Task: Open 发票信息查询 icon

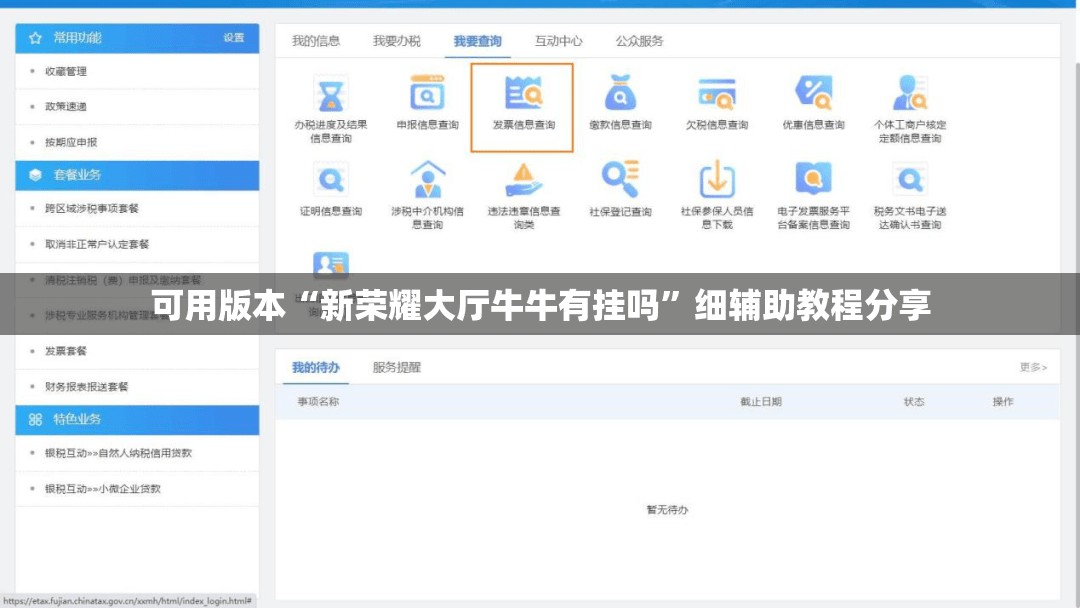Action: [x=523, y=93]
